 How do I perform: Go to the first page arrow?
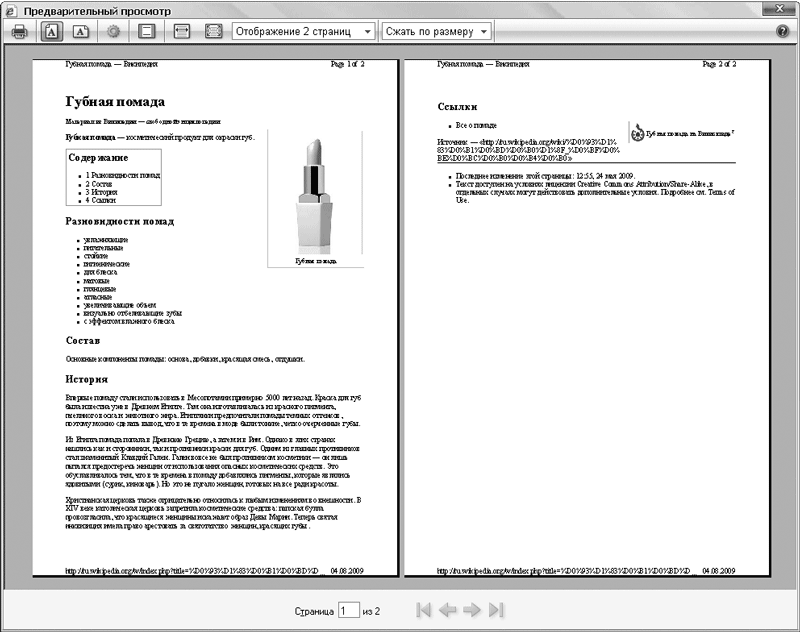[x=423, y=610]
